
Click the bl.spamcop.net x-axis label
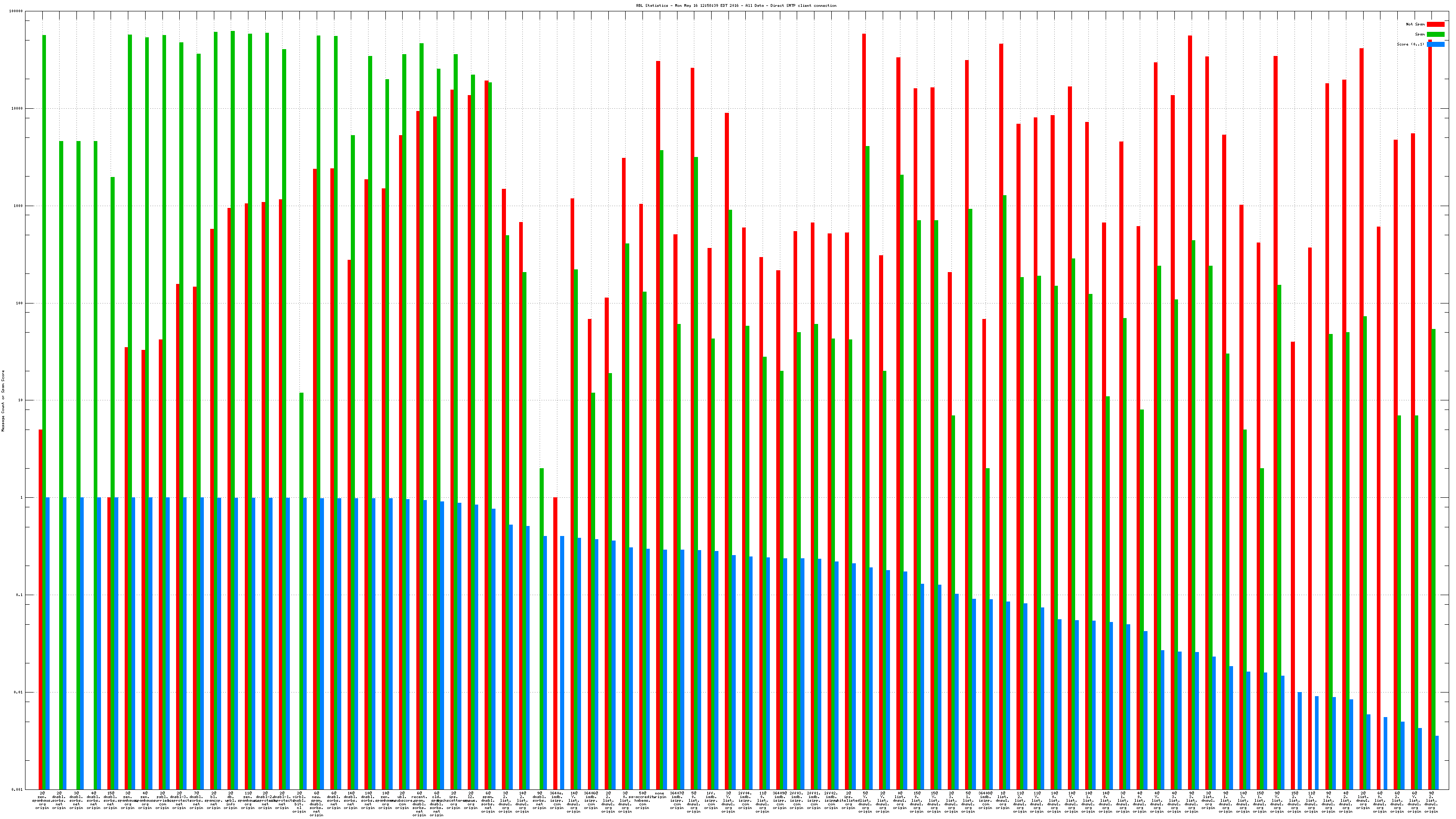click(x=214, y=800)
